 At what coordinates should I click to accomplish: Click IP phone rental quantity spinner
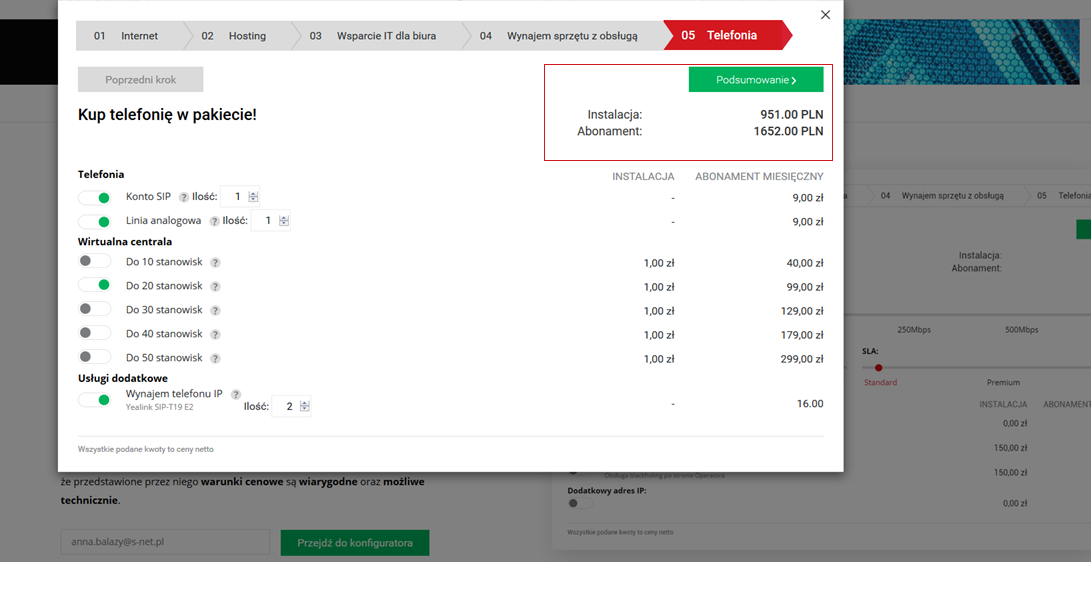point(305,406)
